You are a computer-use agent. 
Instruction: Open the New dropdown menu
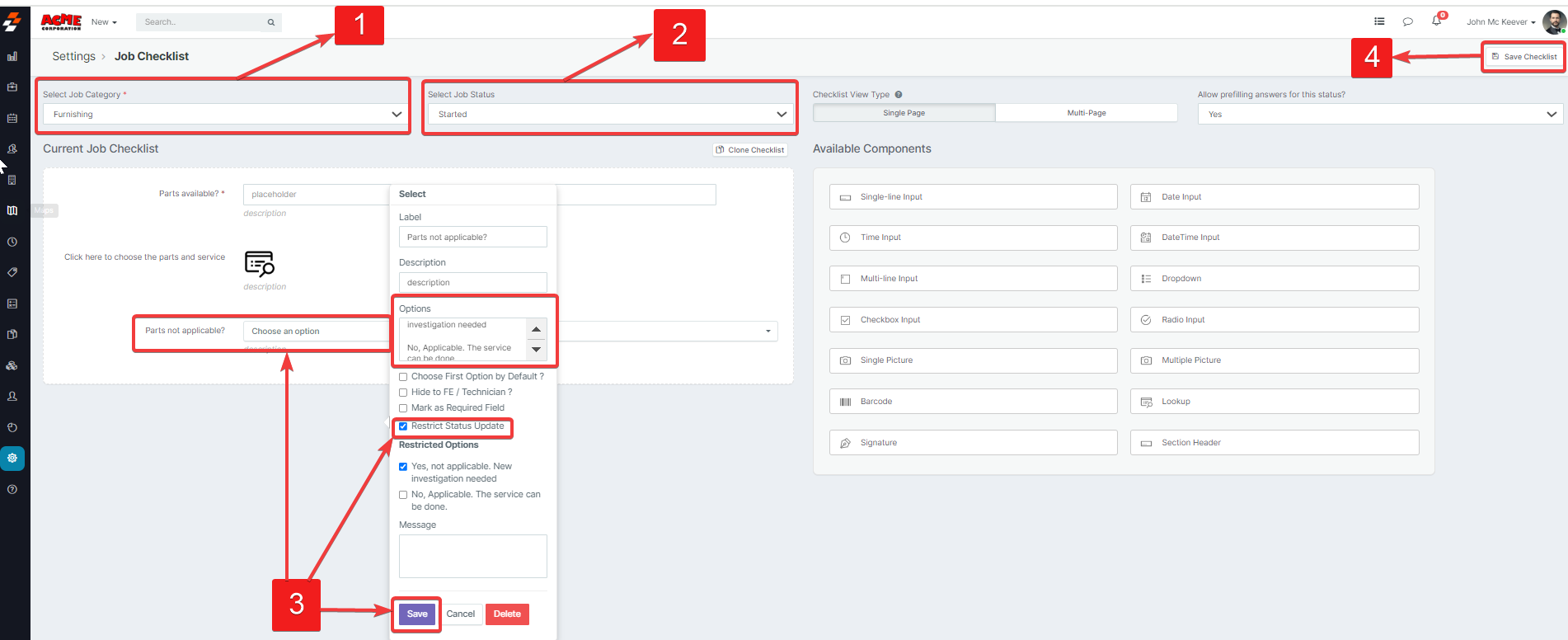click(104, 22)
